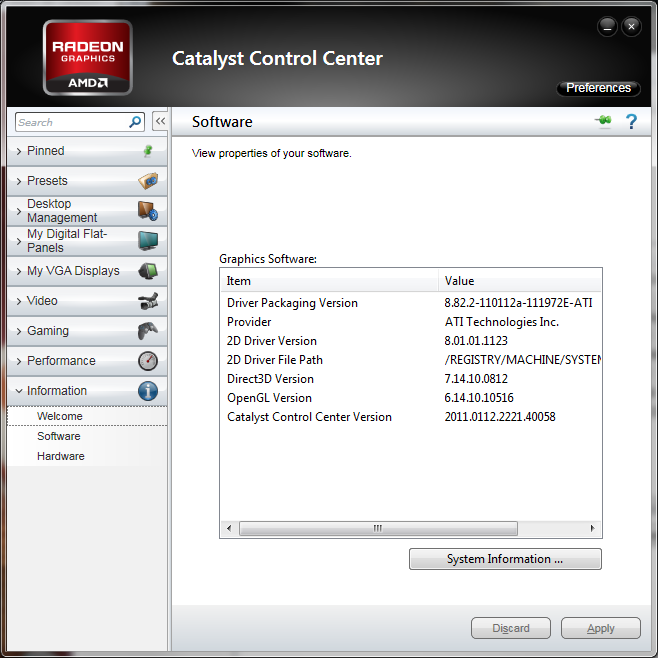This screenshot has width=658, height=658.
Task: Expand the My VGA Displays chevron
Action: 19,272
